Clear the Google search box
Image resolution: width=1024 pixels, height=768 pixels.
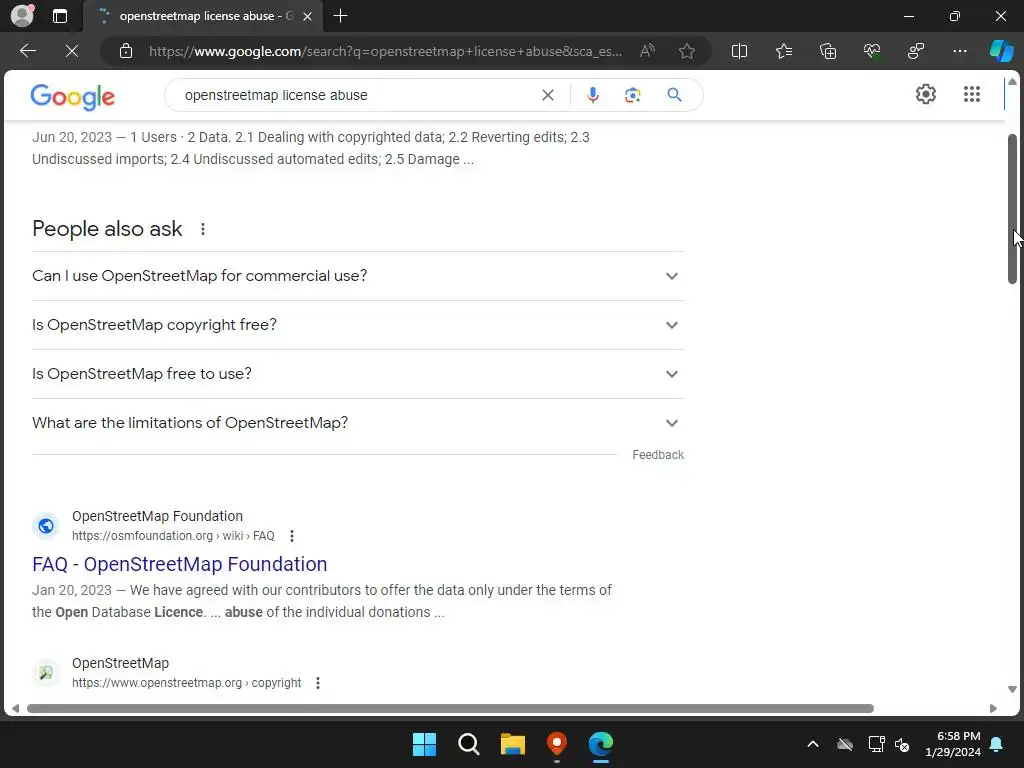pos(548,95)
